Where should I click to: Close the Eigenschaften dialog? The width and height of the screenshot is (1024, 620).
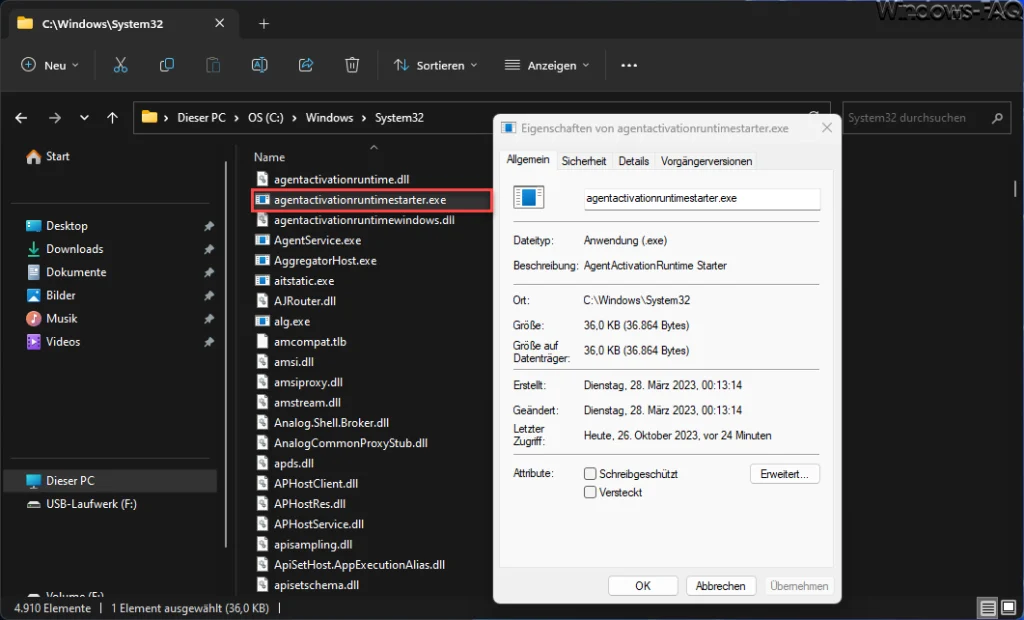click(827, 127)
